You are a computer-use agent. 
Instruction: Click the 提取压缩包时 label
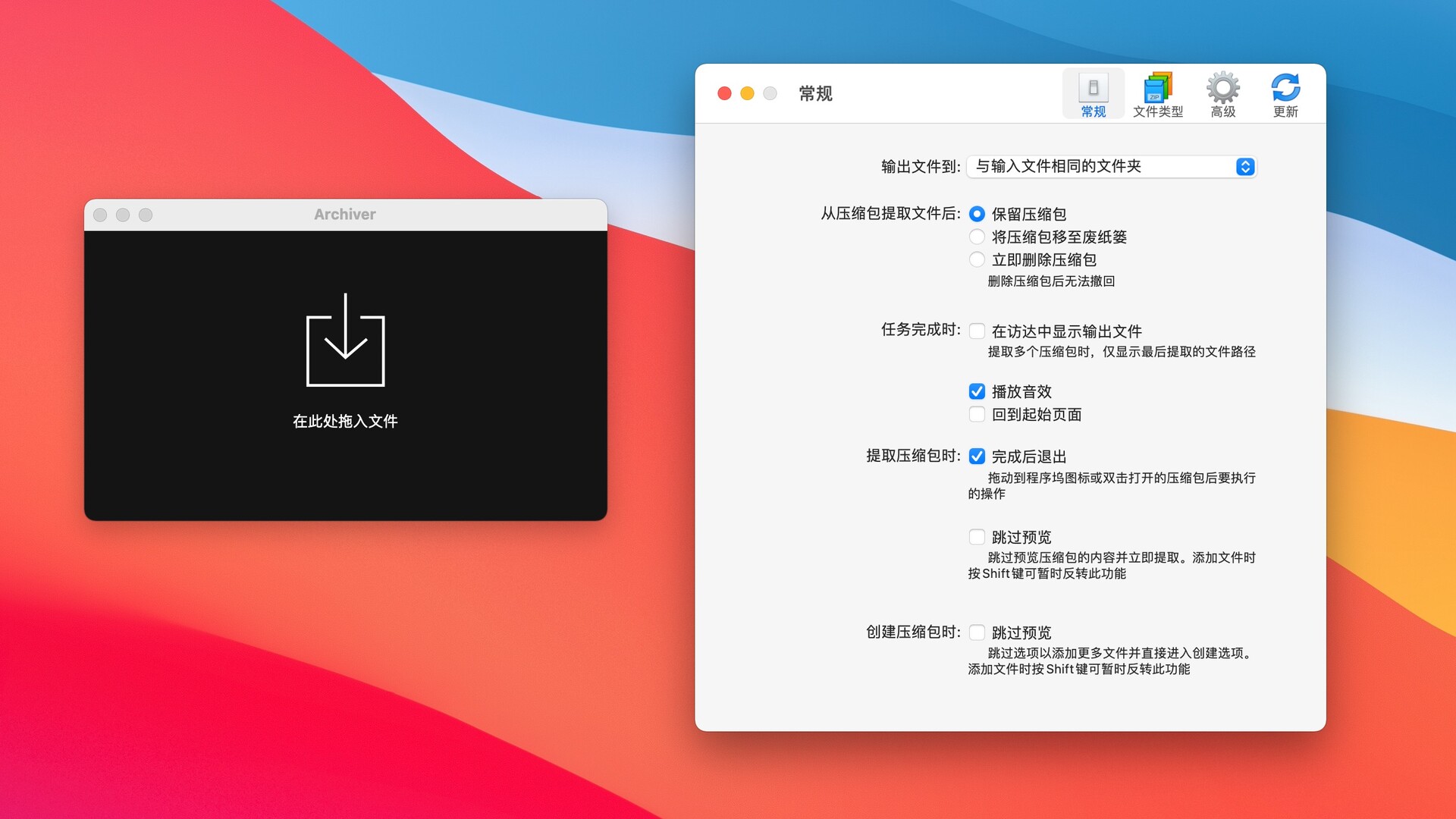913,456
